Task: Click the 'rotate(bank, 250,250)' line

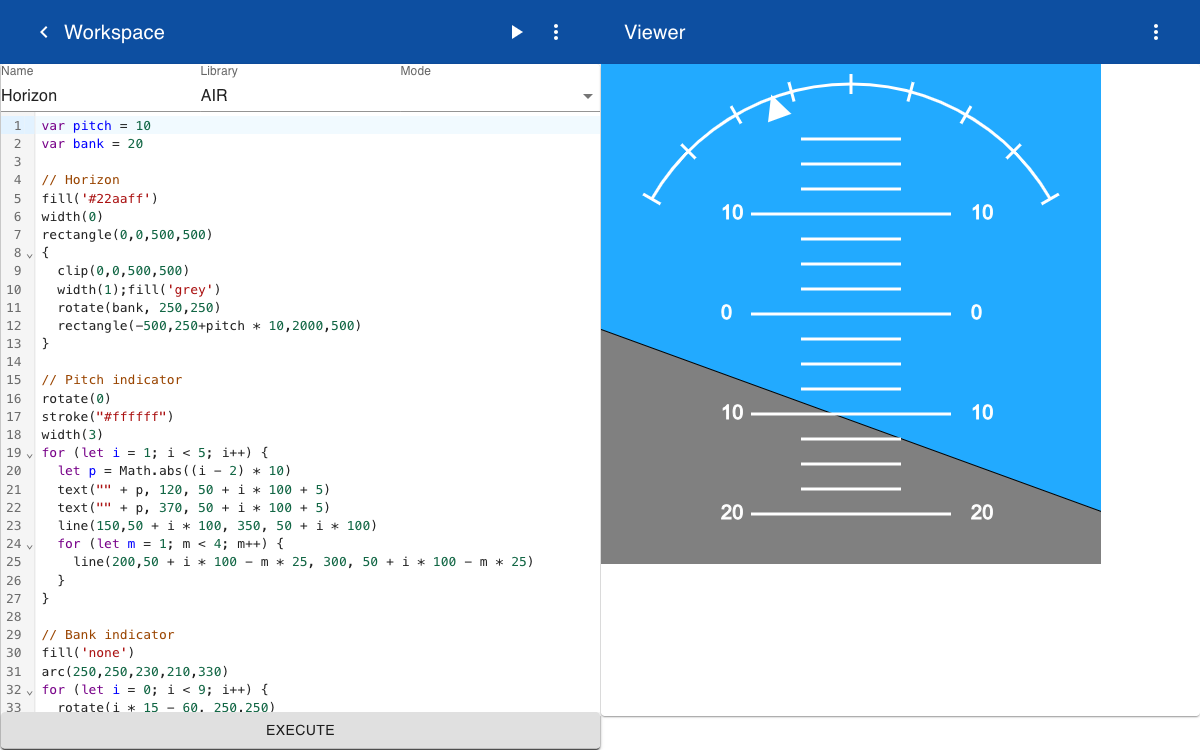Action: pos(139,307)
